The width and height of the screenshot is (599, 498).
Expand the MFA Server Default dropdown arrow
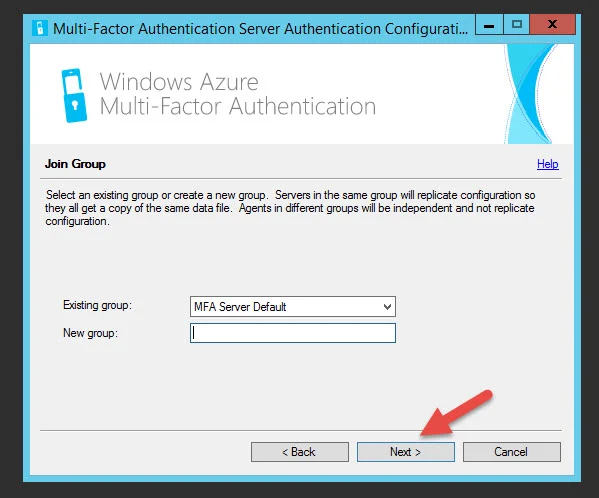(x=387, y=307)
